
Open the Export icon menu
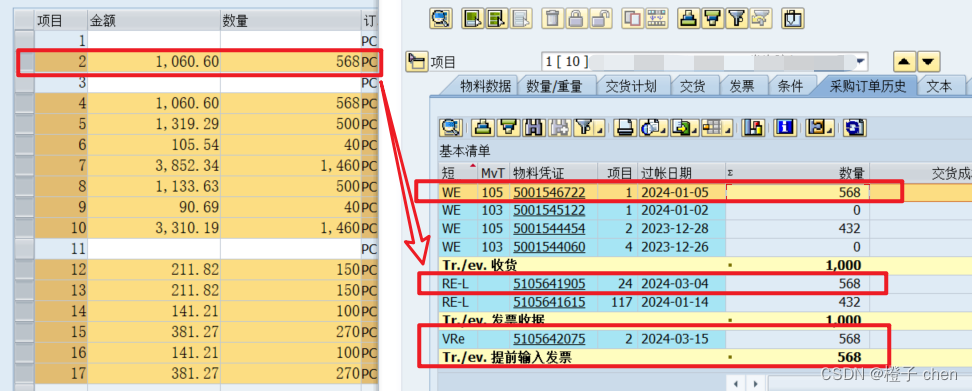(684, 128)
